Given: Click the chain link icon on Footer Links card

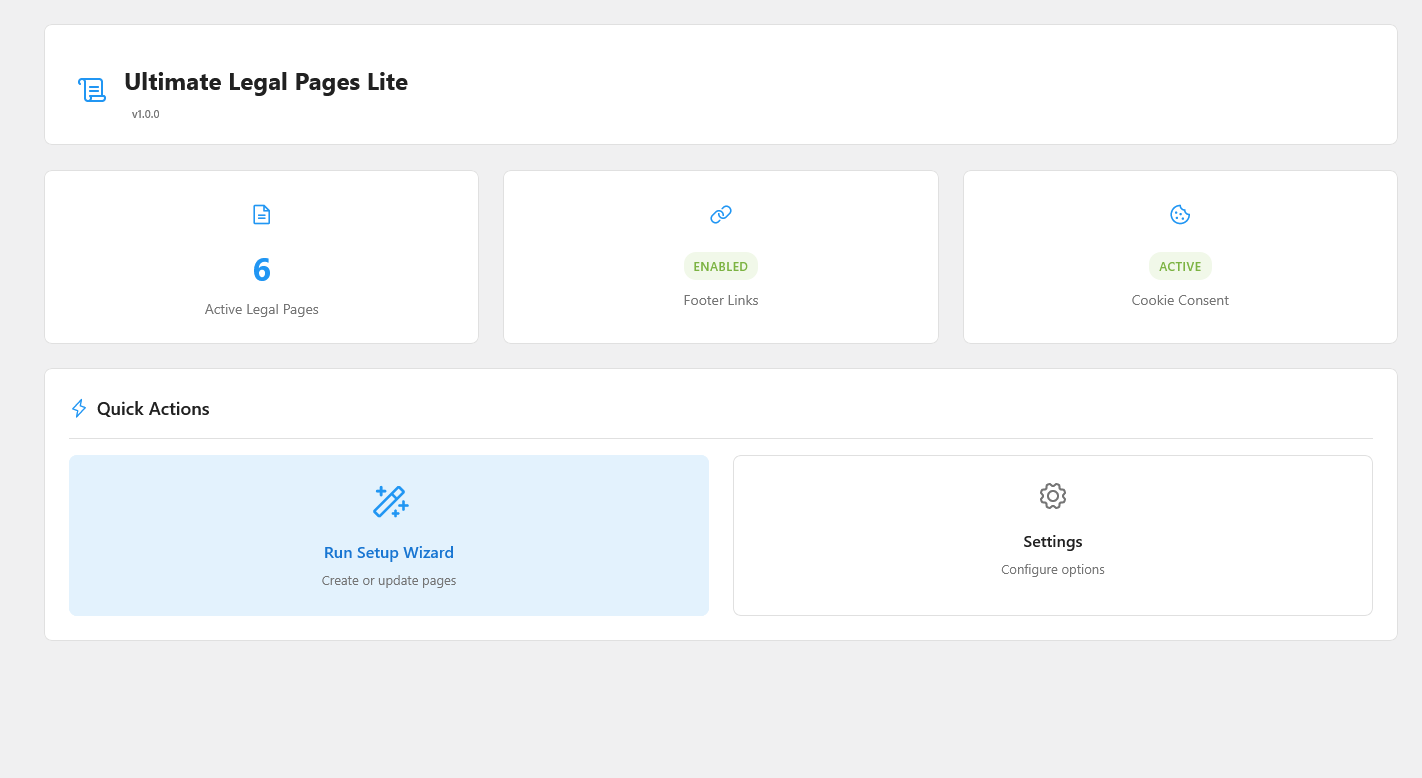Looking at the screenshot, I should [721, 214].
